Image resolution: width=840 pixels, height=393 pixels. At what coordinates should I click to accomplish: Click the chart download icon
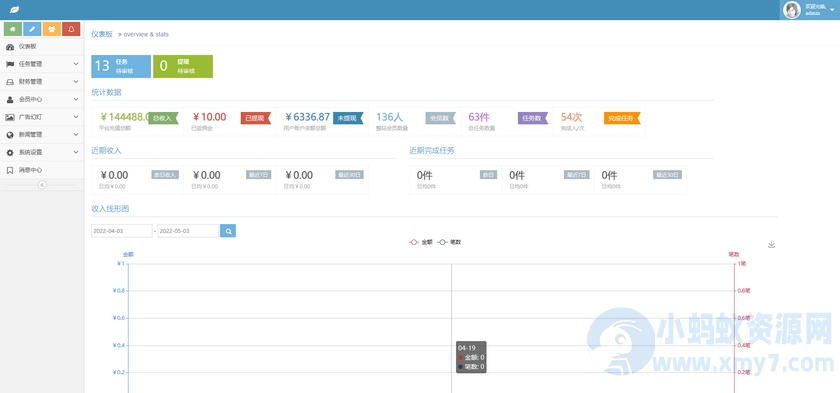point(771,244)
